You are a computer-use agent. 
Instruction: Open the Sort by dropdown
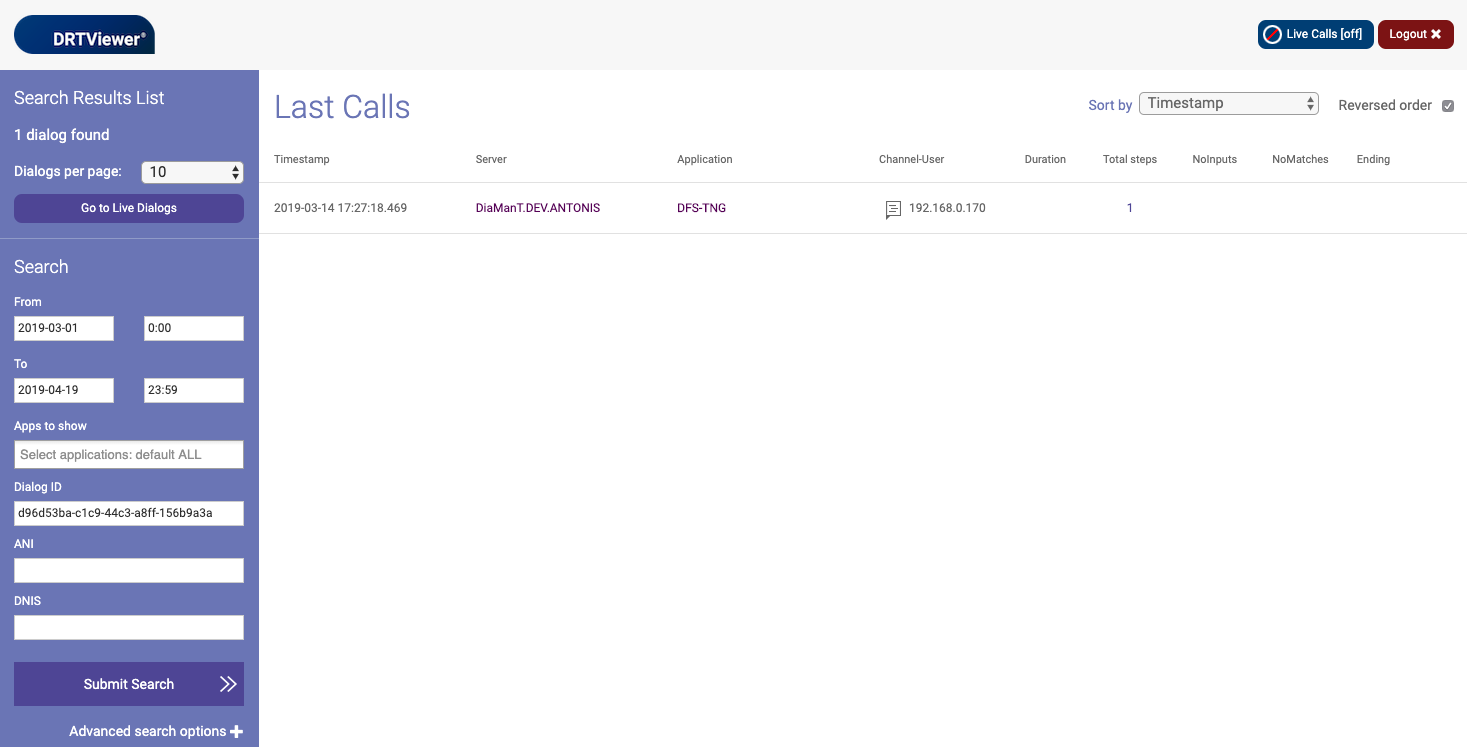(1228, 102)
